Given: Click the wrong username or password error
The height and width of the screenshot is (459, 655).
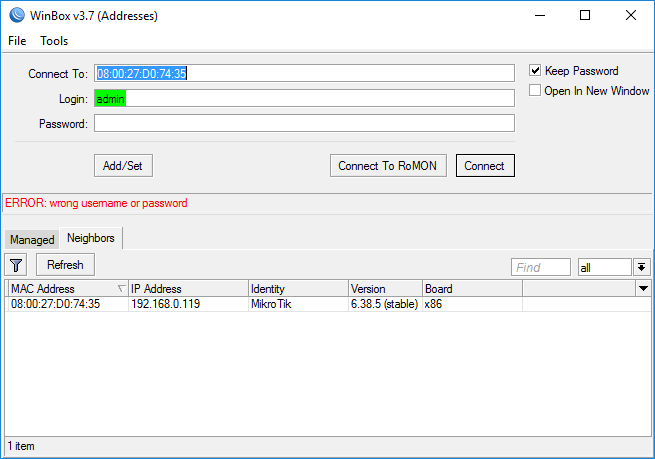Looking at the screenshot, I should coord(96,203).
